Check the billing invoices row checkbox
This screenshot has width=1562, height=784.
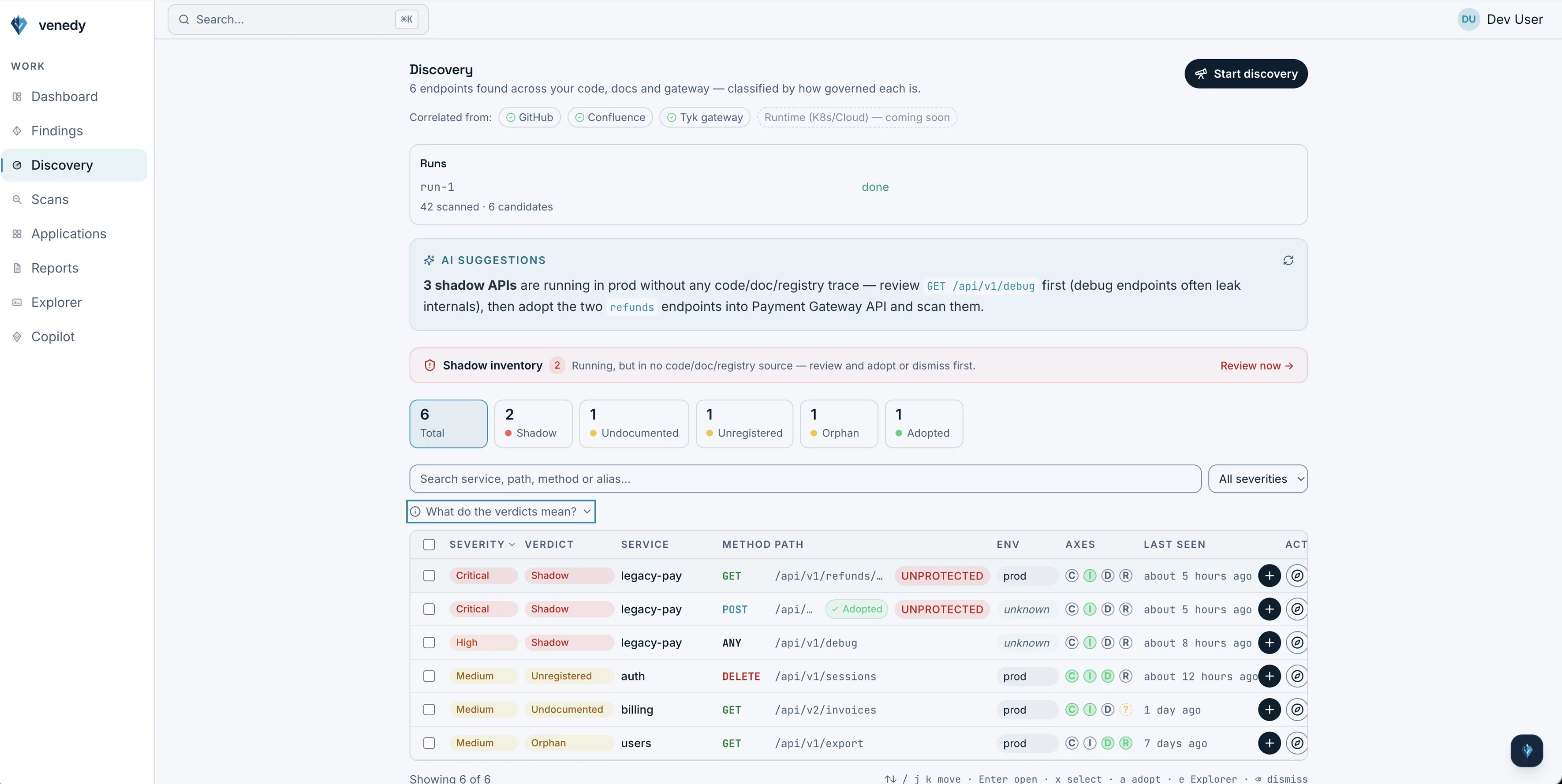coord(429,709)
